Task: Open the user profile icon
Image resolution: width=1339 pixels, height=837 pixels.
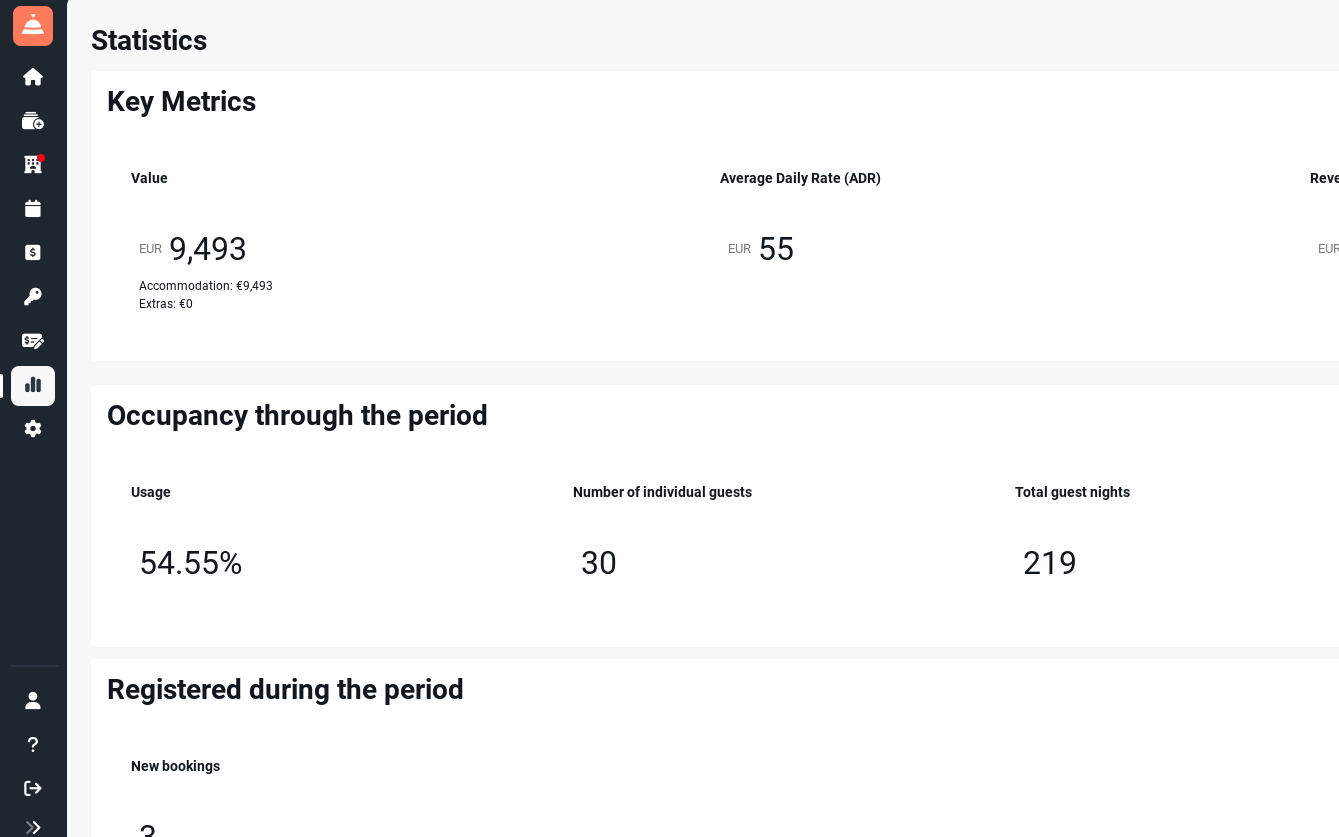Action: click(33, 701)
